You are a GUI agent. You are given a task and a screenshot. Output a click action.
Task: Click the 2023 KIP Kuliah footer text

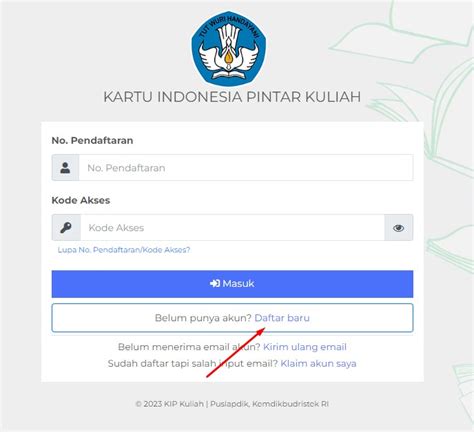coord(232,404)
